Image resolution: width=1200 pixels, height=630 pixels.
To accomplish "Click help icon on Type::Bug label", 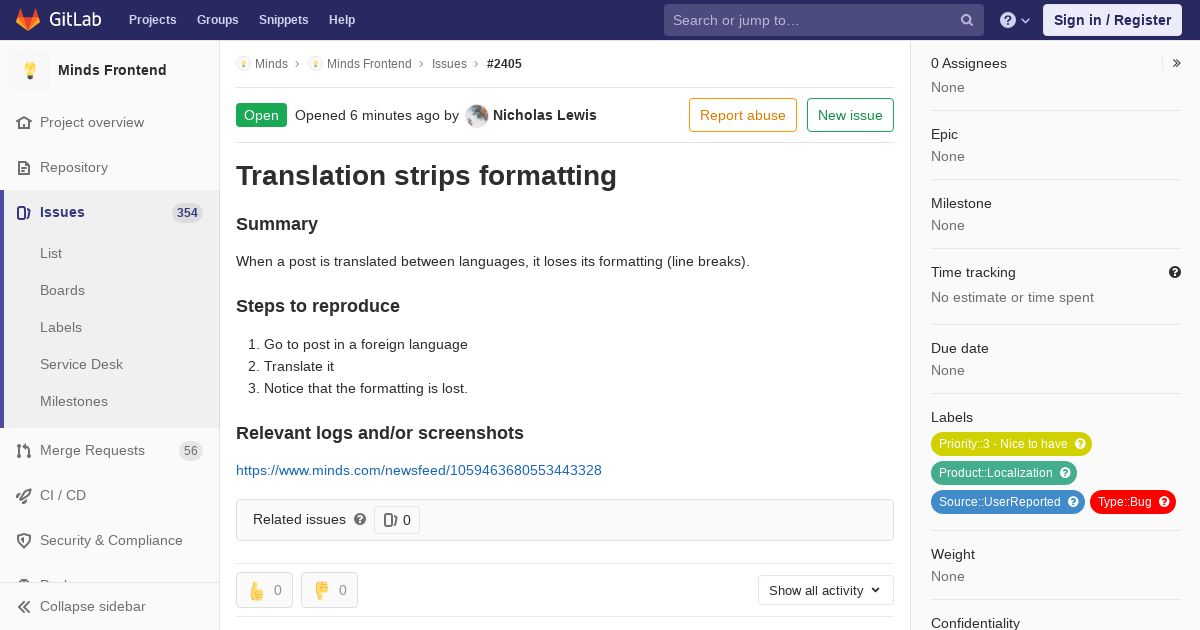I will click(x=1164, y=502).
